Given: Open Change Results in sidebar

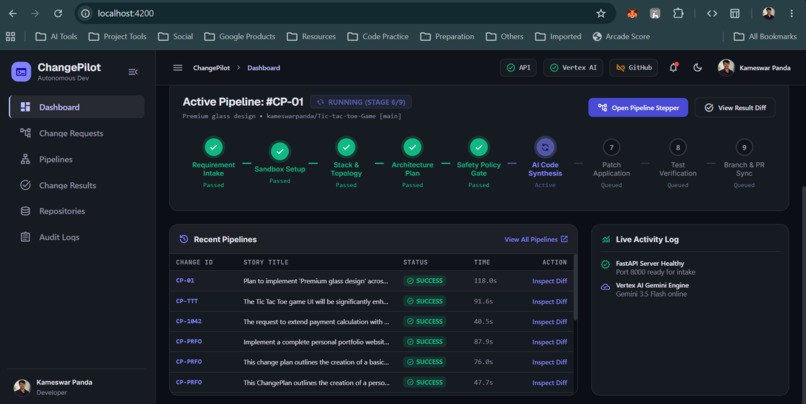Looking at the screenshot, I should (77, 185).
